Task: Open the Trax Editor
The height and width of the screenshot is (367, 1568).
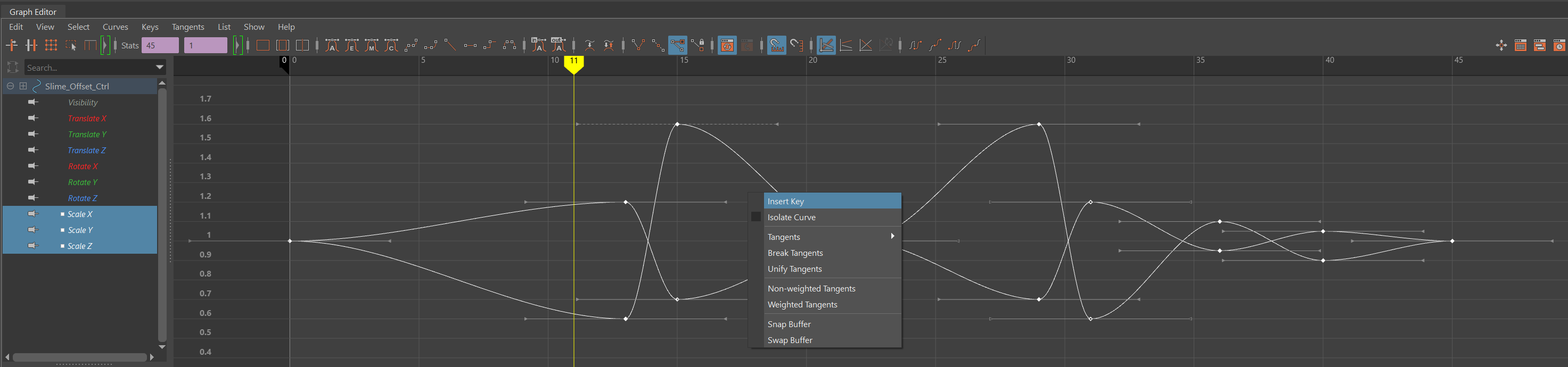Action: pyautogui.click(x=1540, y=45)
